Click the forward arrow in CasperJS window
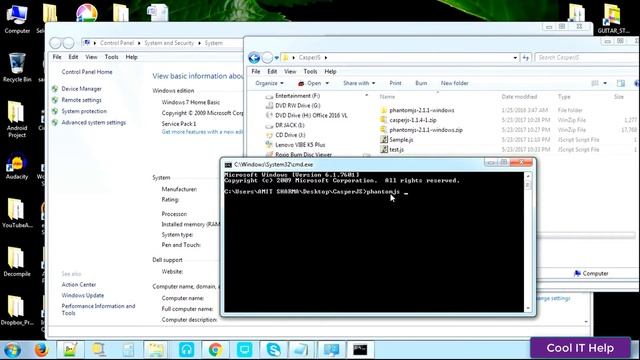The image size is (640, 360). coord(267,58)
